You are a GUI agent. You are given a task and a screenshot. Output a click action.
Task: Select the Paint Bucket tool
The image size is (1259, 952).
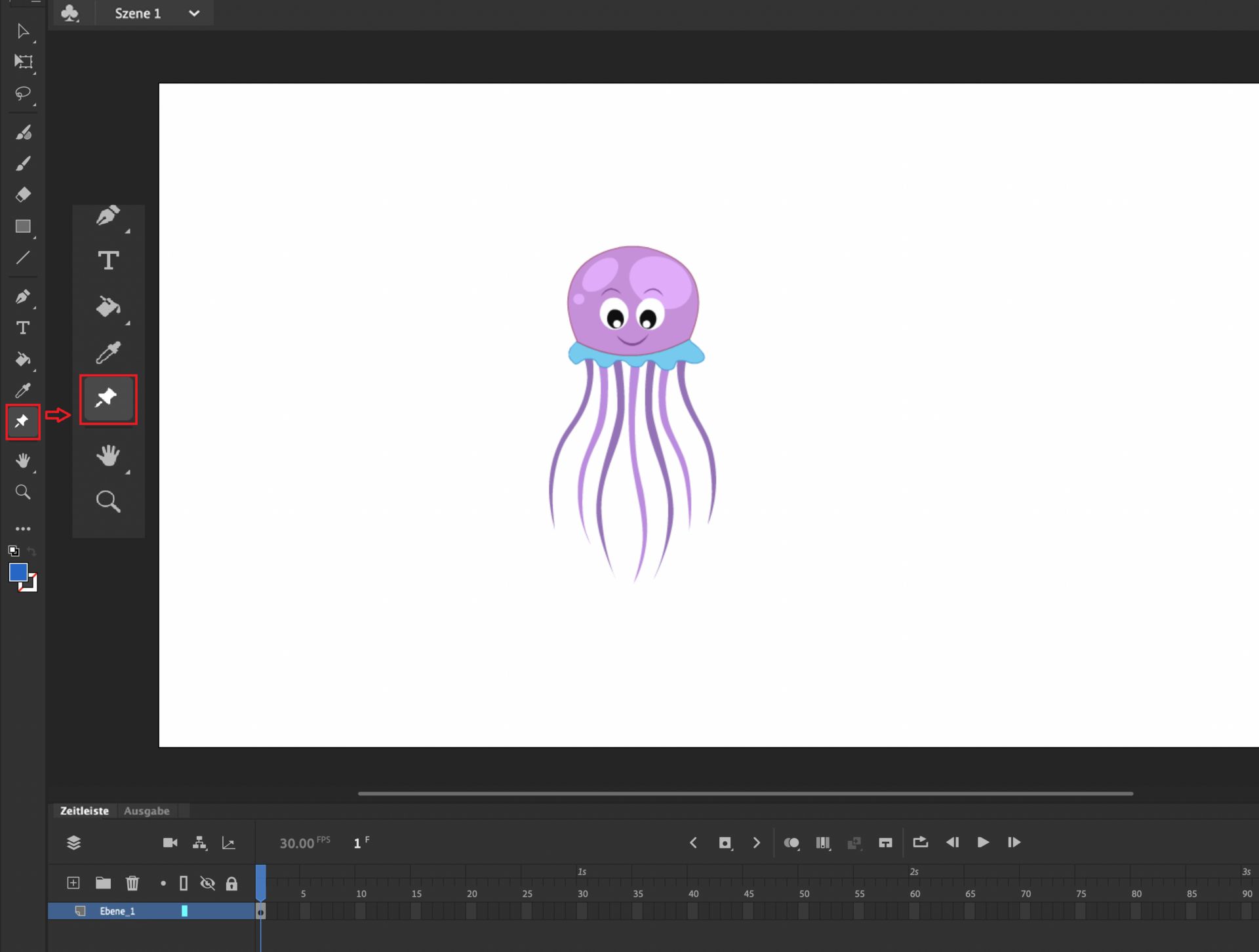(23, 359)
